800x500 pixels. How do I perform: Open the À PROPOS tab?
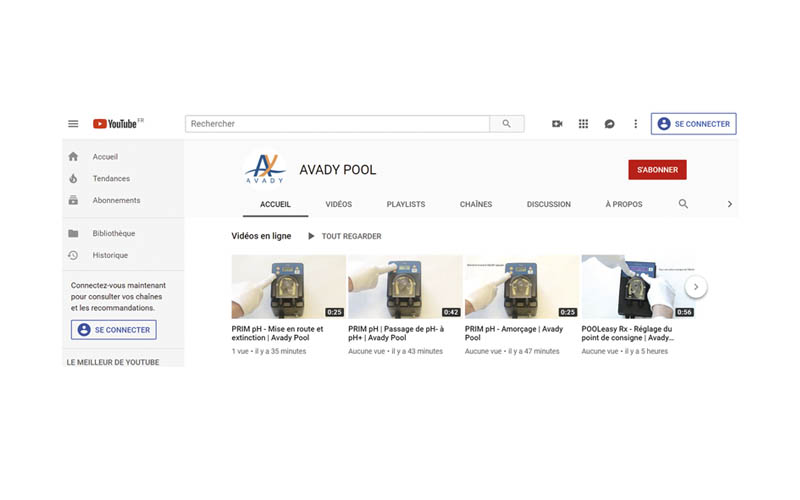click(624, 204)
